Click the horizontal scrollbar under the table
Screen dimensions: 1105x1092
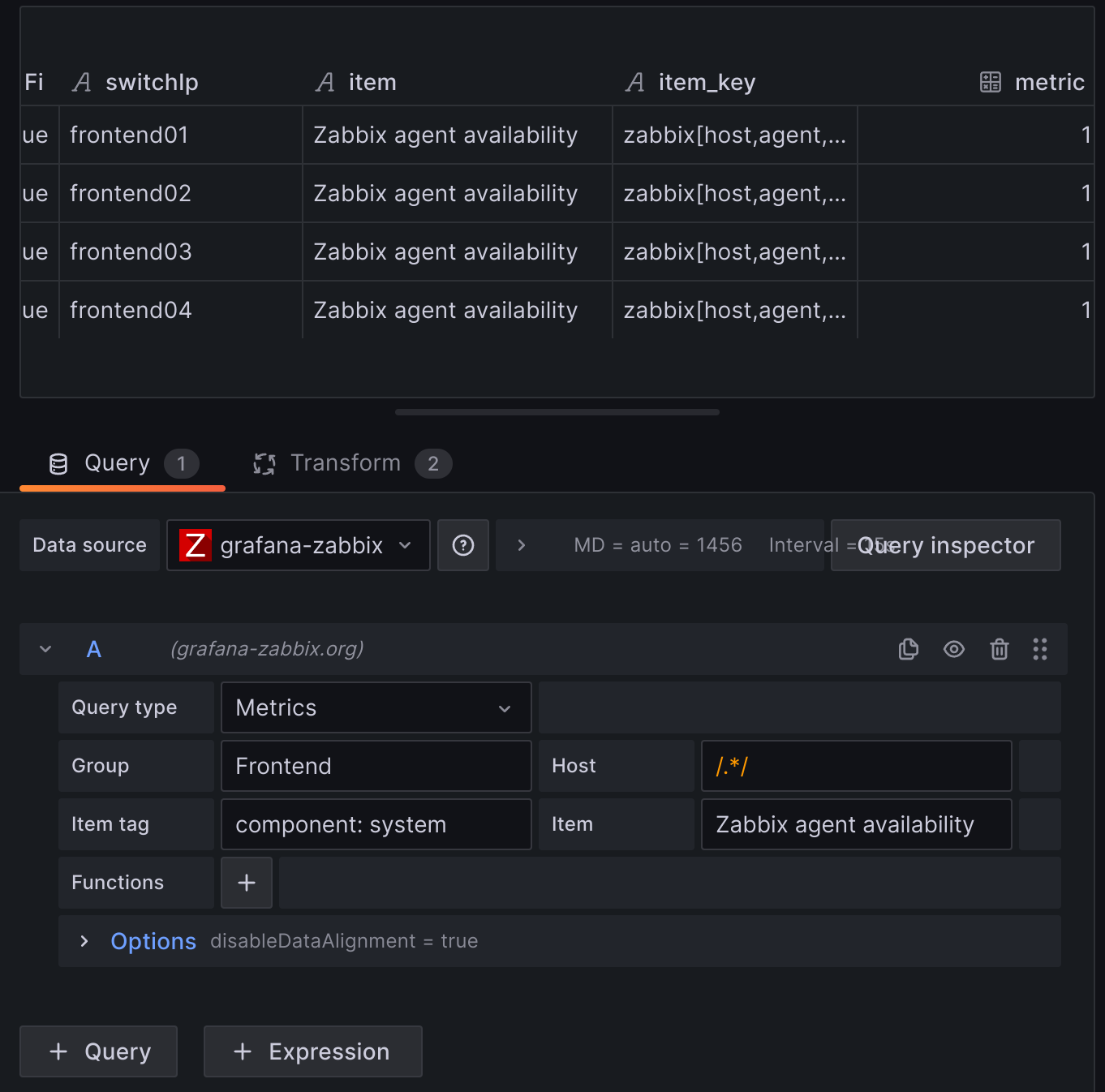(557, 412)
